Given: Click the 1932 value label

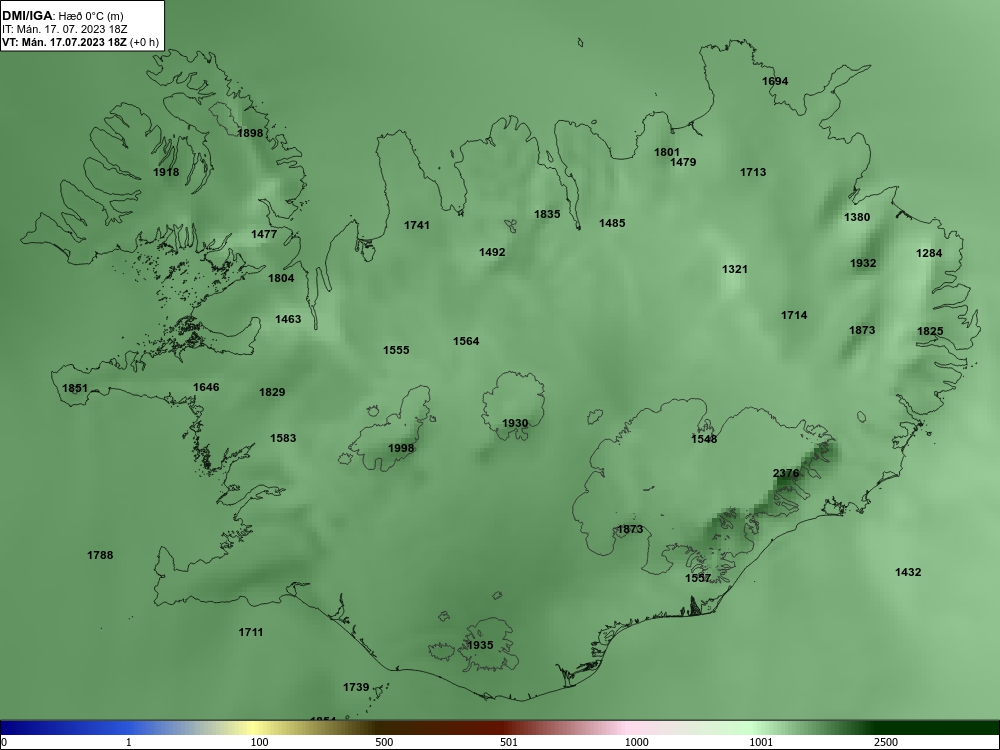Looking at the screenshot, I should pyautogui.click(x=864, y=263).
